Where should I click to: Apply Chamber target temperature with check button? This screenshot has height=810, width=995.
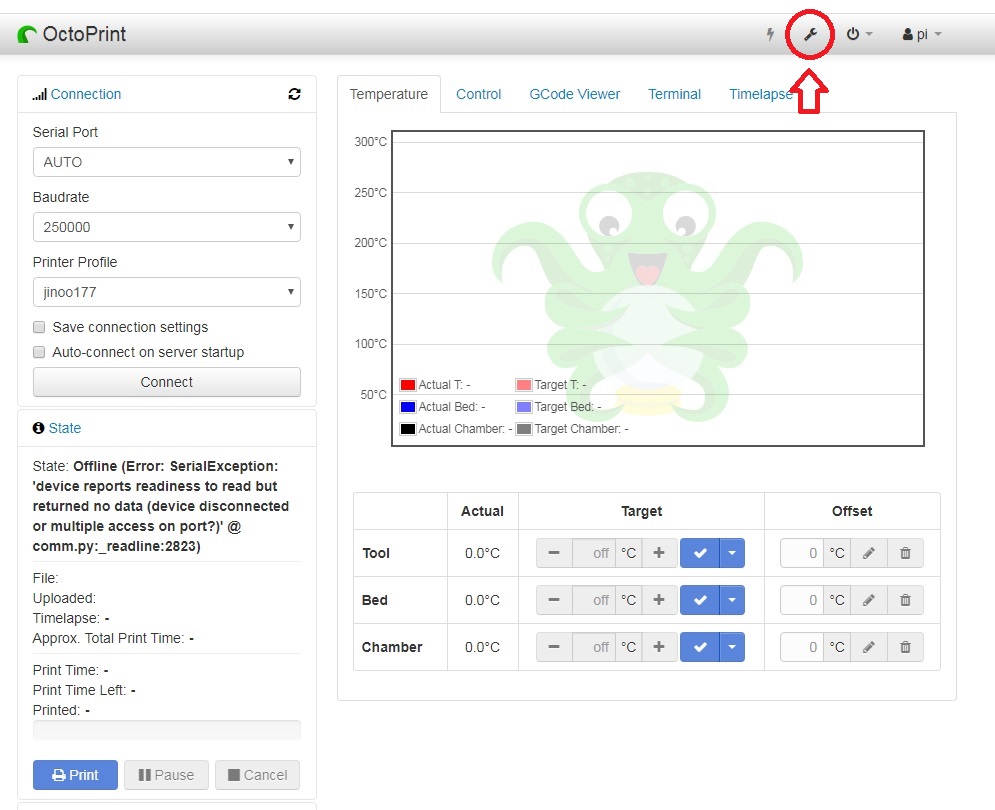[x=700, y=647]
